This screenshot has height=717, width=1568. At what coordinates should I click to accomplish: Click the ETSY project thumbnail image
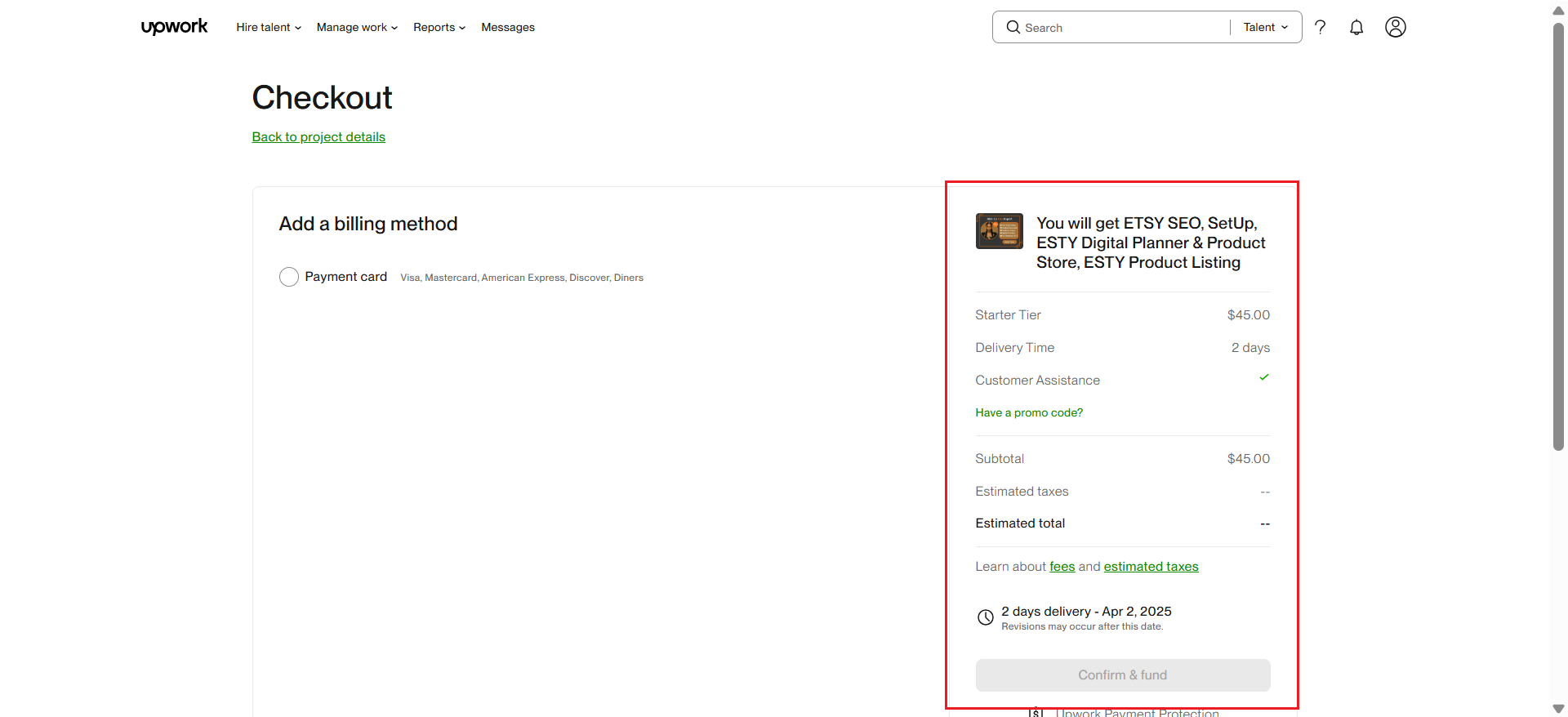[x=999, y=231]
